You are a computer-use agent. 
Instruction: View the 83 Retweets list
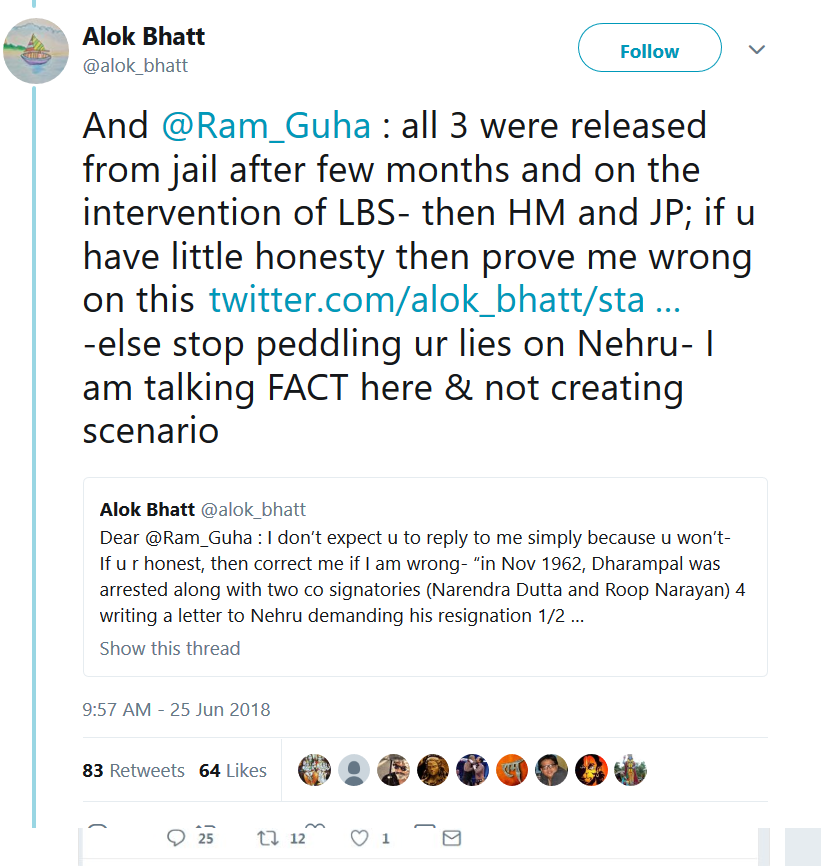(133, 770)
